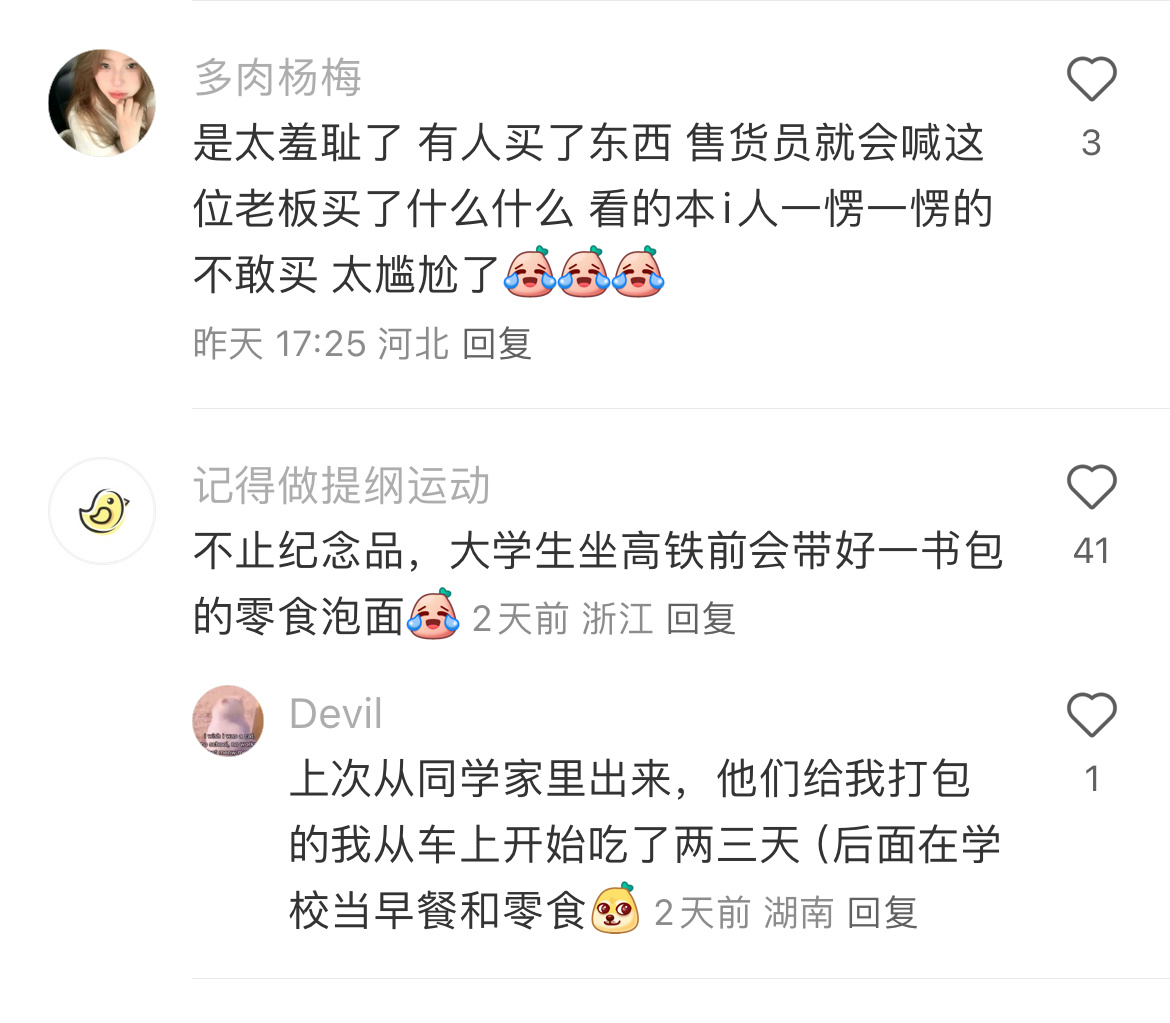Reply to the 浙江 comment from 2天前

701,619
